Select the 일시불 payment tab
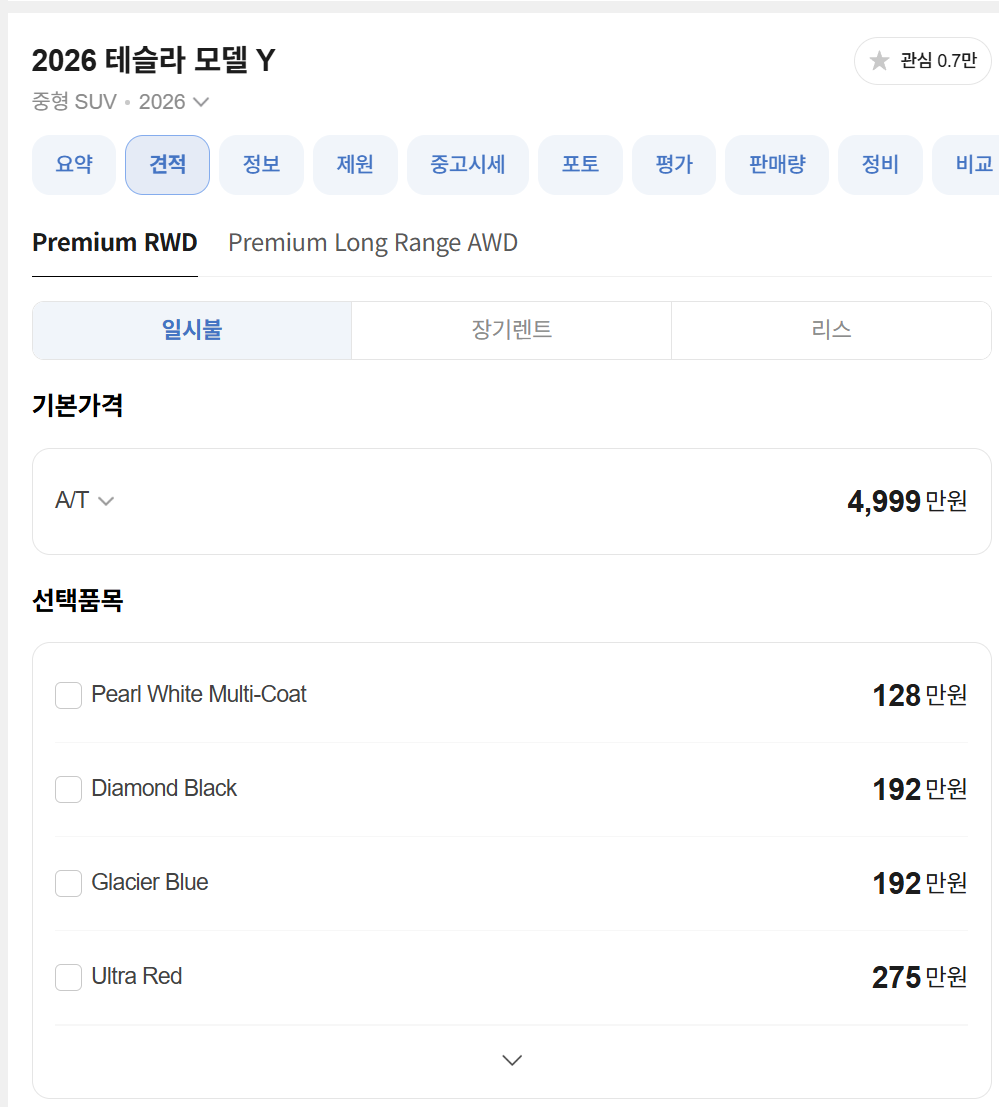The width and height of the screenshot is (999, 1107). pos(191,330)
